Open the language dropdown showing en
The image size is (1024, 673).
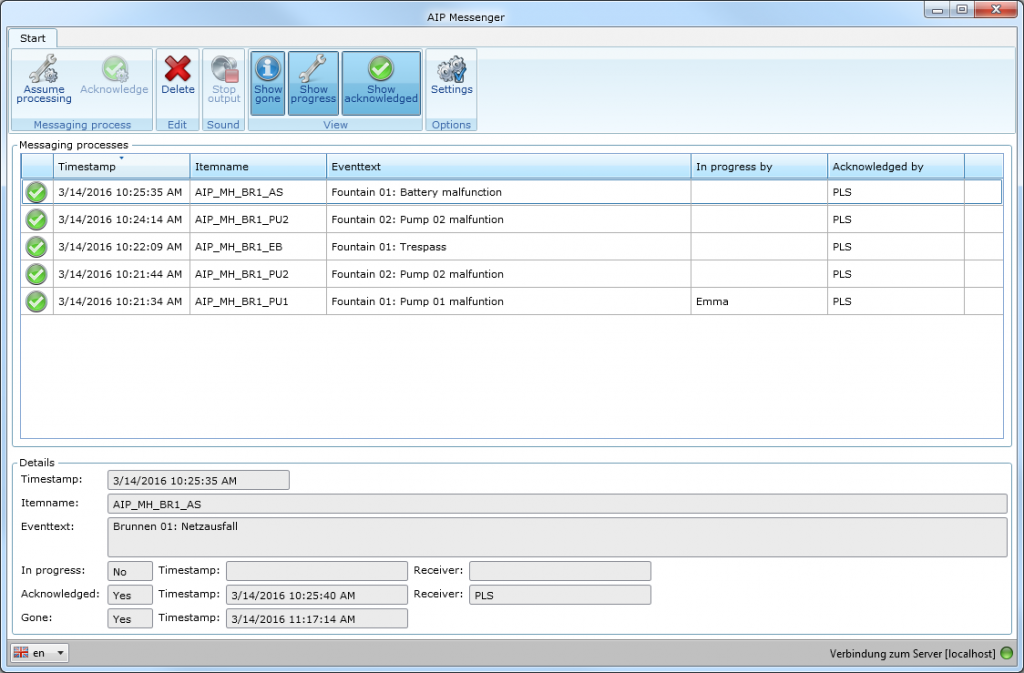coord(40,653)
